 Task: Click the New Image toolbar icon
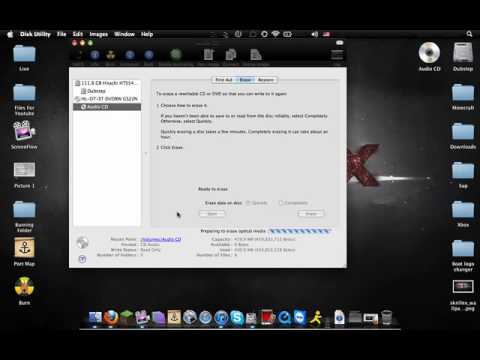[x=209, y=55]
